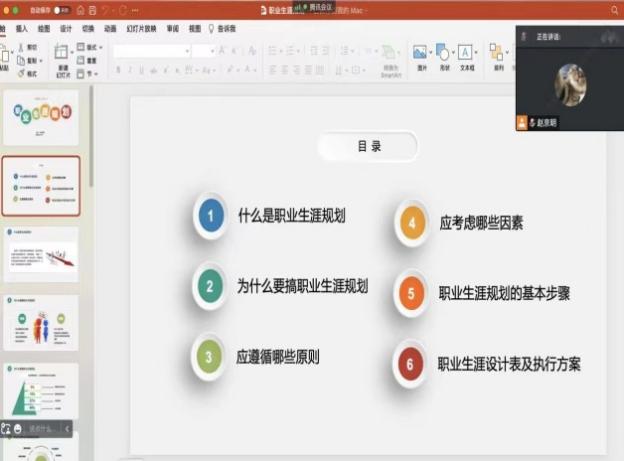Viewport: 624px width, 461px height.
Task: Click the Arrange (排列) icon
Action: click(498, 54)
